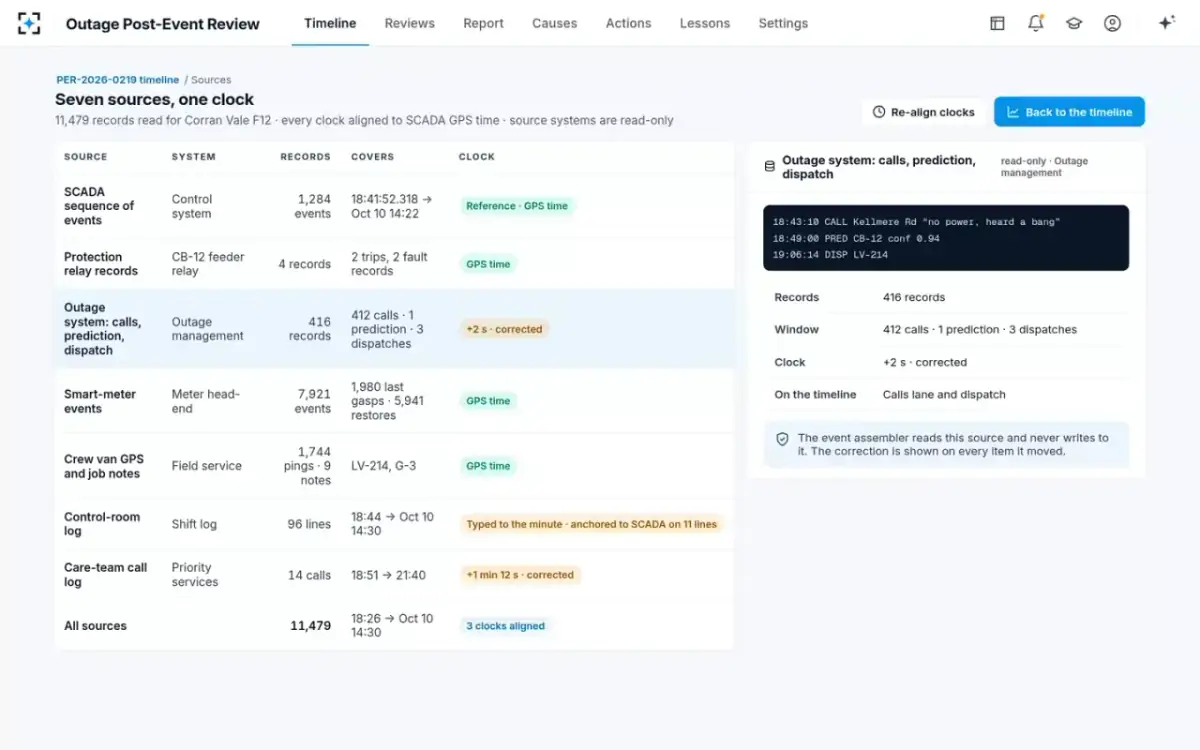Click the app logo icon
Screen dimensions: 1200x750
coord(29,23)
